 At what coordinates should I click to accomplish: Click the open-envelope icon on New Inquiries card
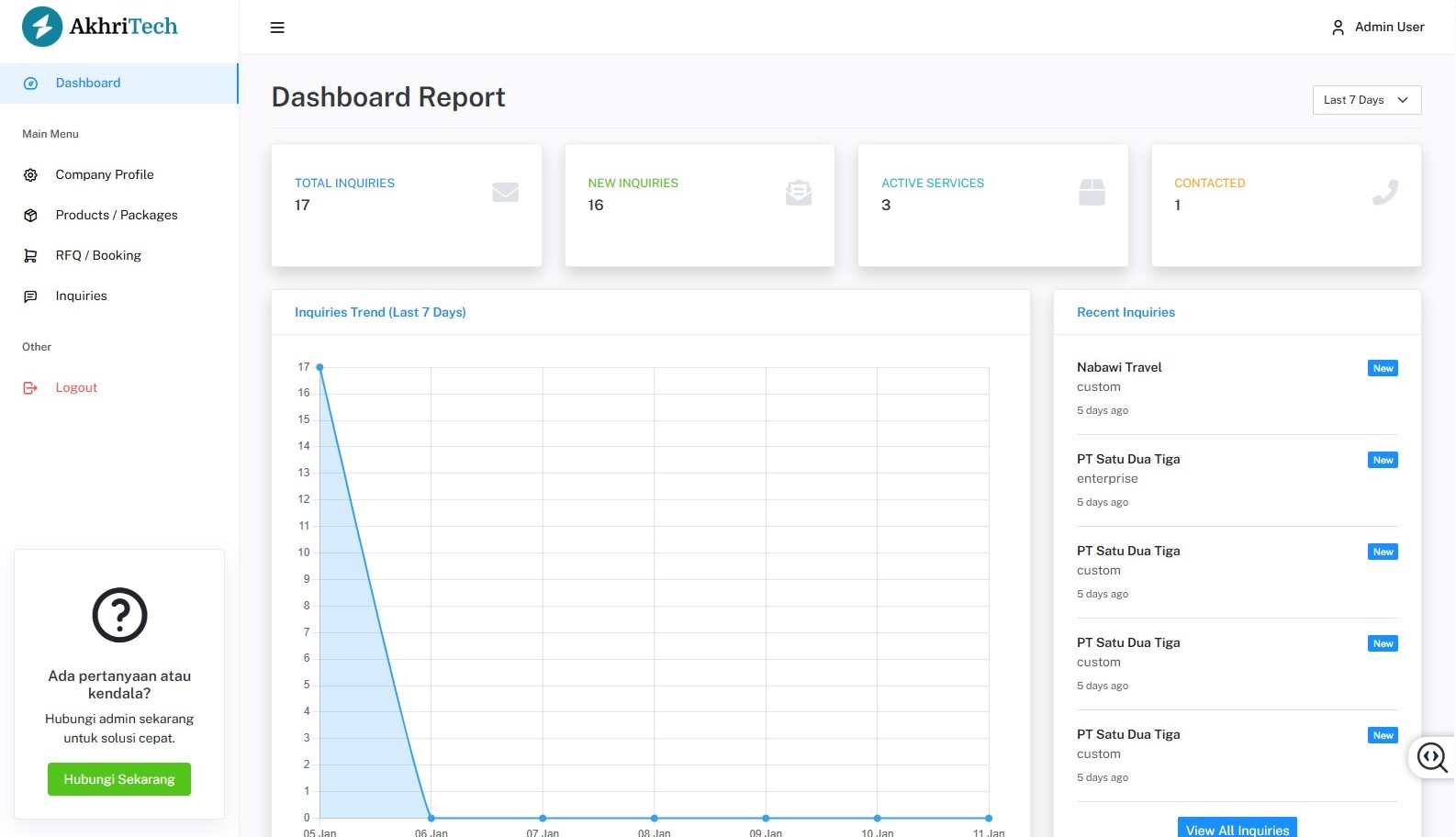point(799,192)
